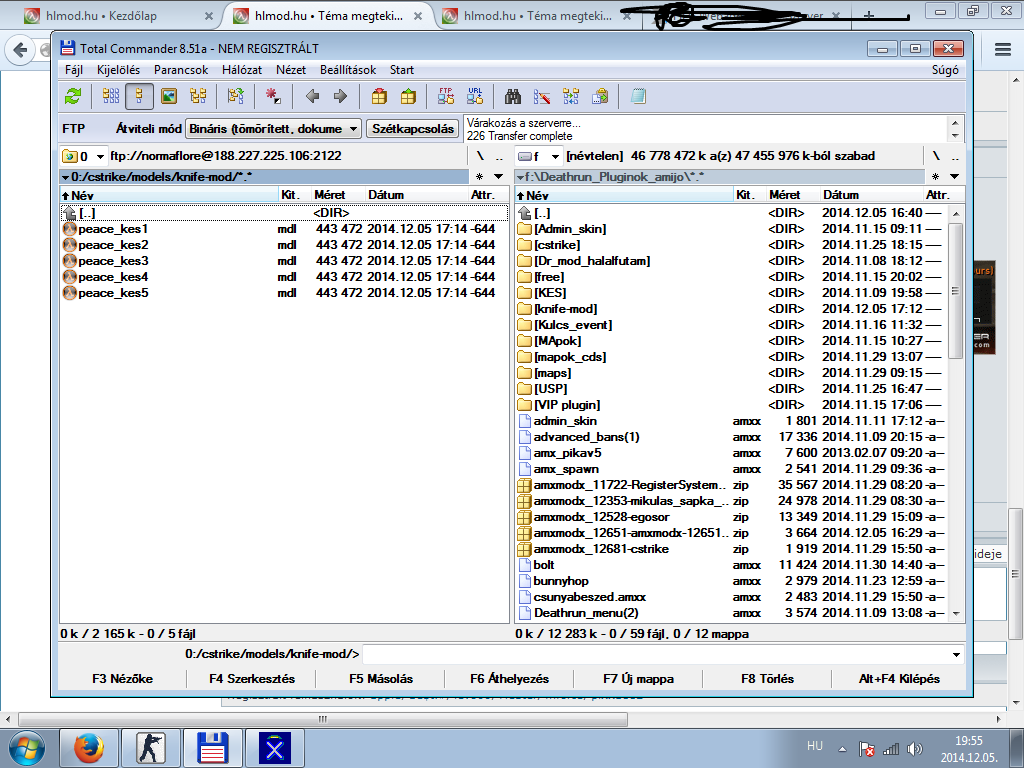Click into the command line input field

(656, 654)
